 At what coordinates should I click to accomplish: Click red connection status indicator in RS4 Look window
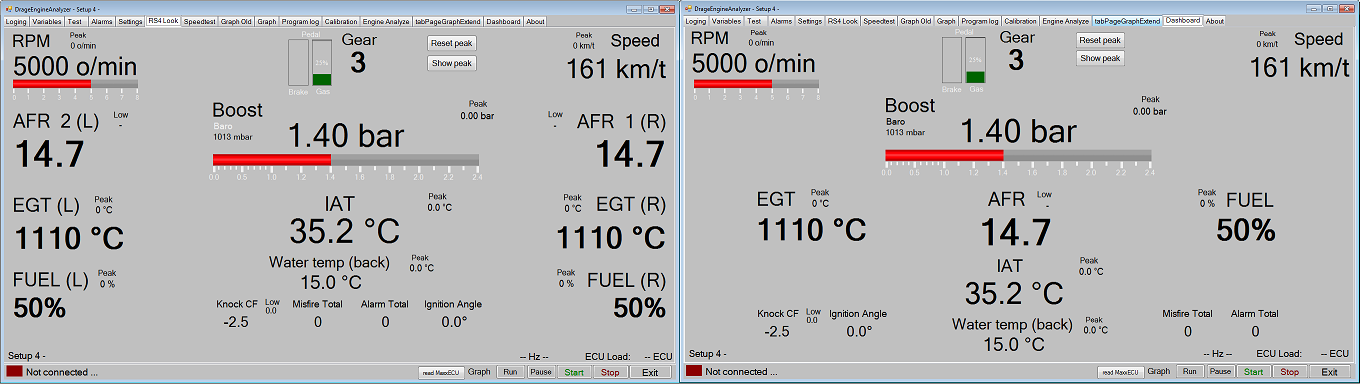[14, 372]
